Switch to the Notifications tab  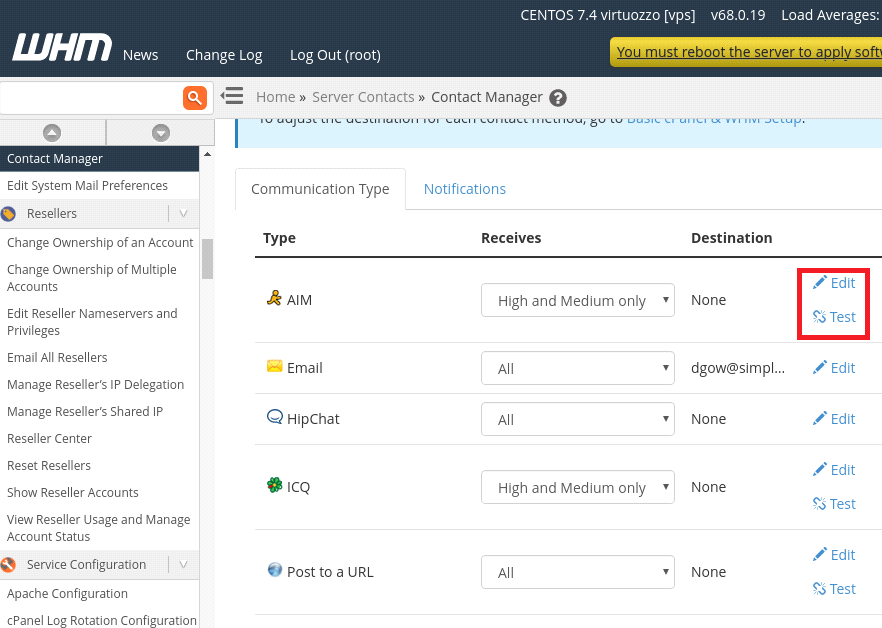point(465,189)
